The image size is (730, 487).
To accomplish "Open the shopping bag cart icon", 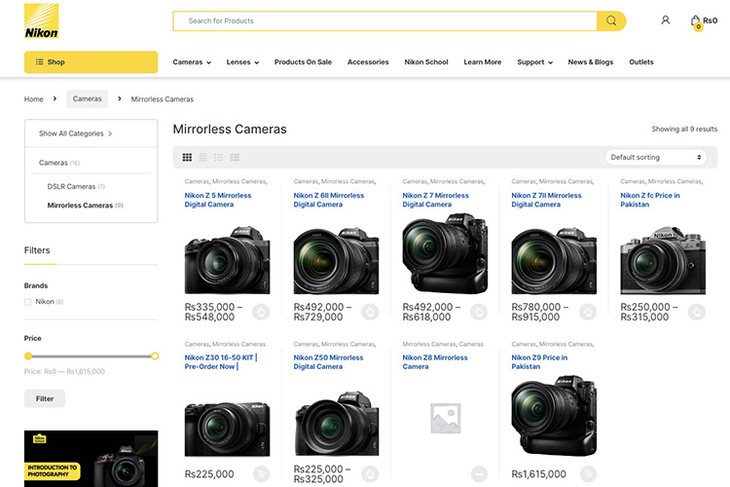I will click(696, 21).
